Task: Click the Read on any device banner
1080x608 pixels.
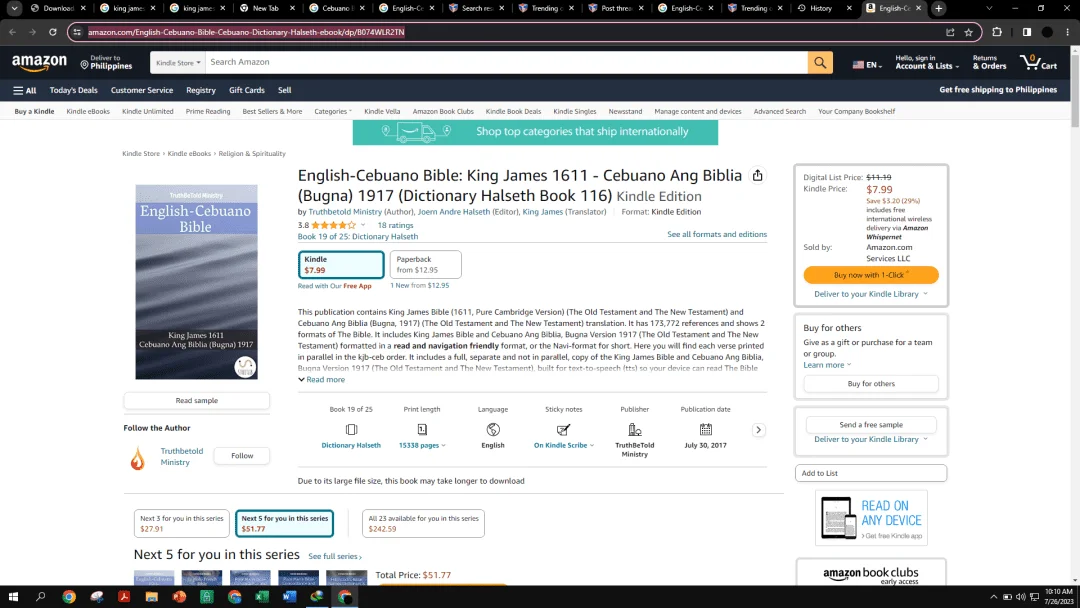Action: [871, 518]
